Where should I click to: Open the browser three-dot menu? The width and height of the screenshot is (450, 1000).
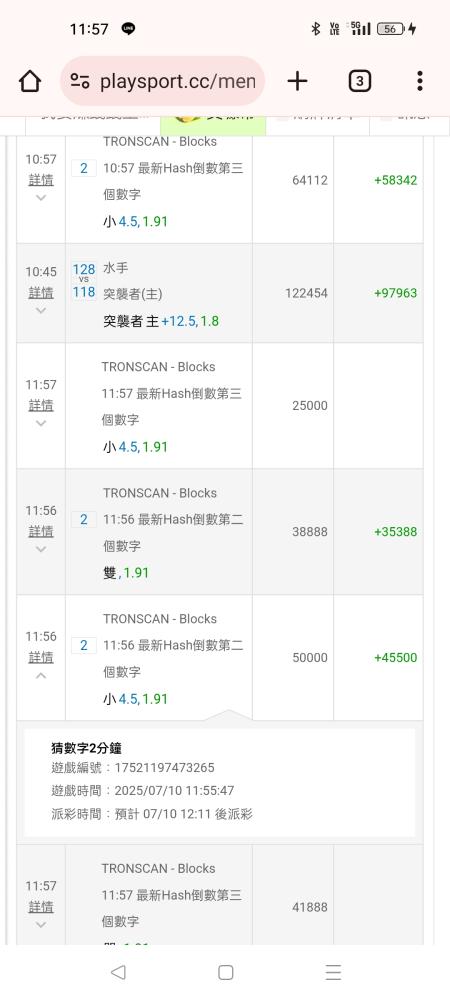click(419, 81)
